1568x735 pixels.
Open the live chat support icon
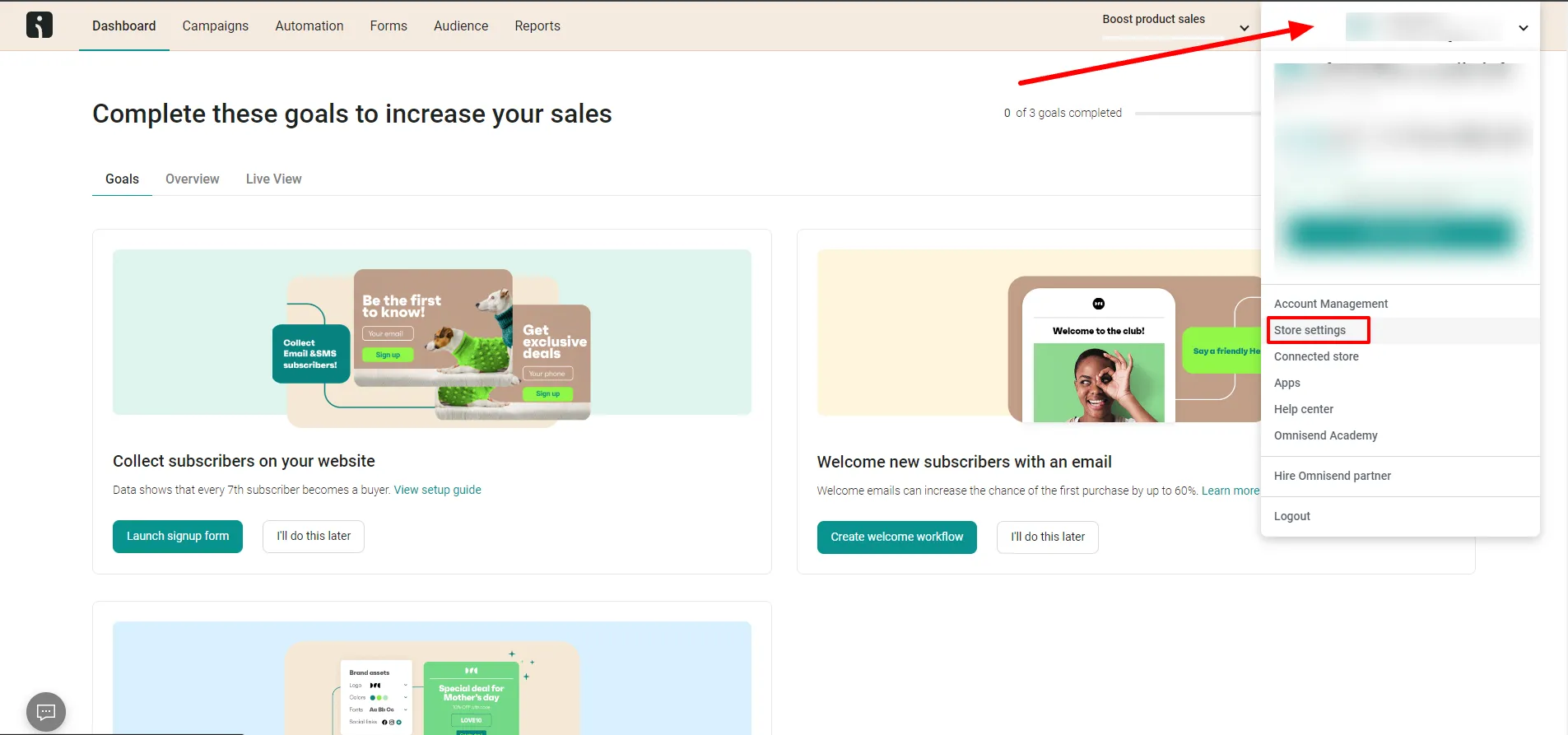tap(46, 712)
